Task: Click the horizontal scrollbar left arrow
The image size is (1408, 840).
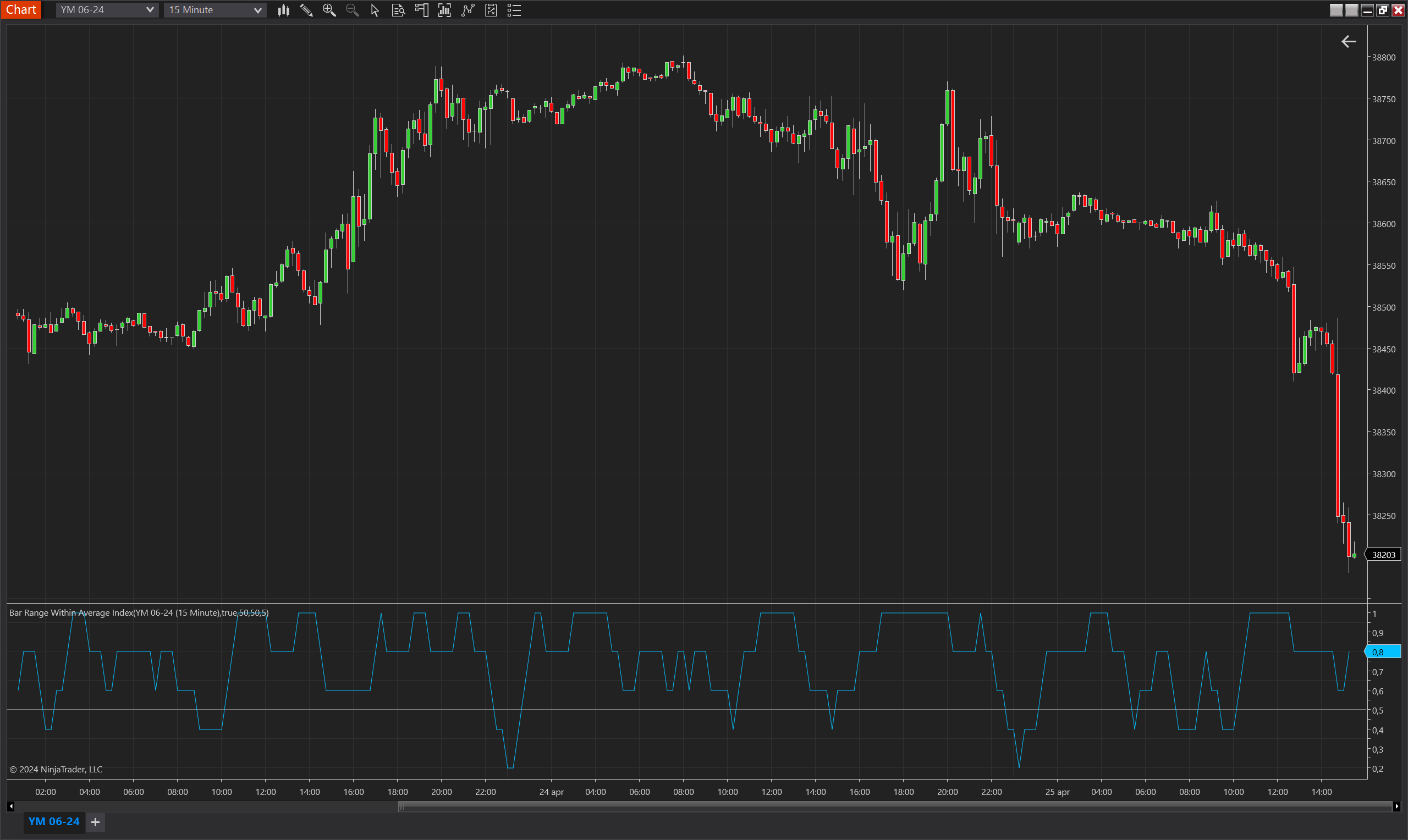Action: 11,806
